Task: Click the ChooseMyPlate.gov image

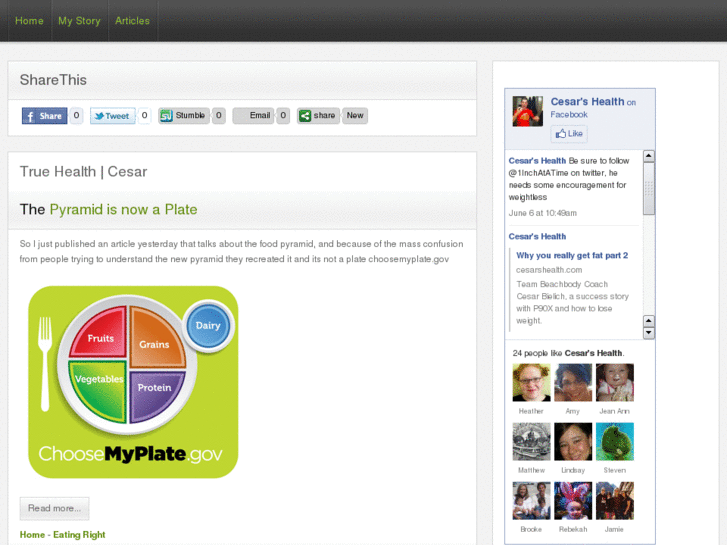Action: coord(134,382)
